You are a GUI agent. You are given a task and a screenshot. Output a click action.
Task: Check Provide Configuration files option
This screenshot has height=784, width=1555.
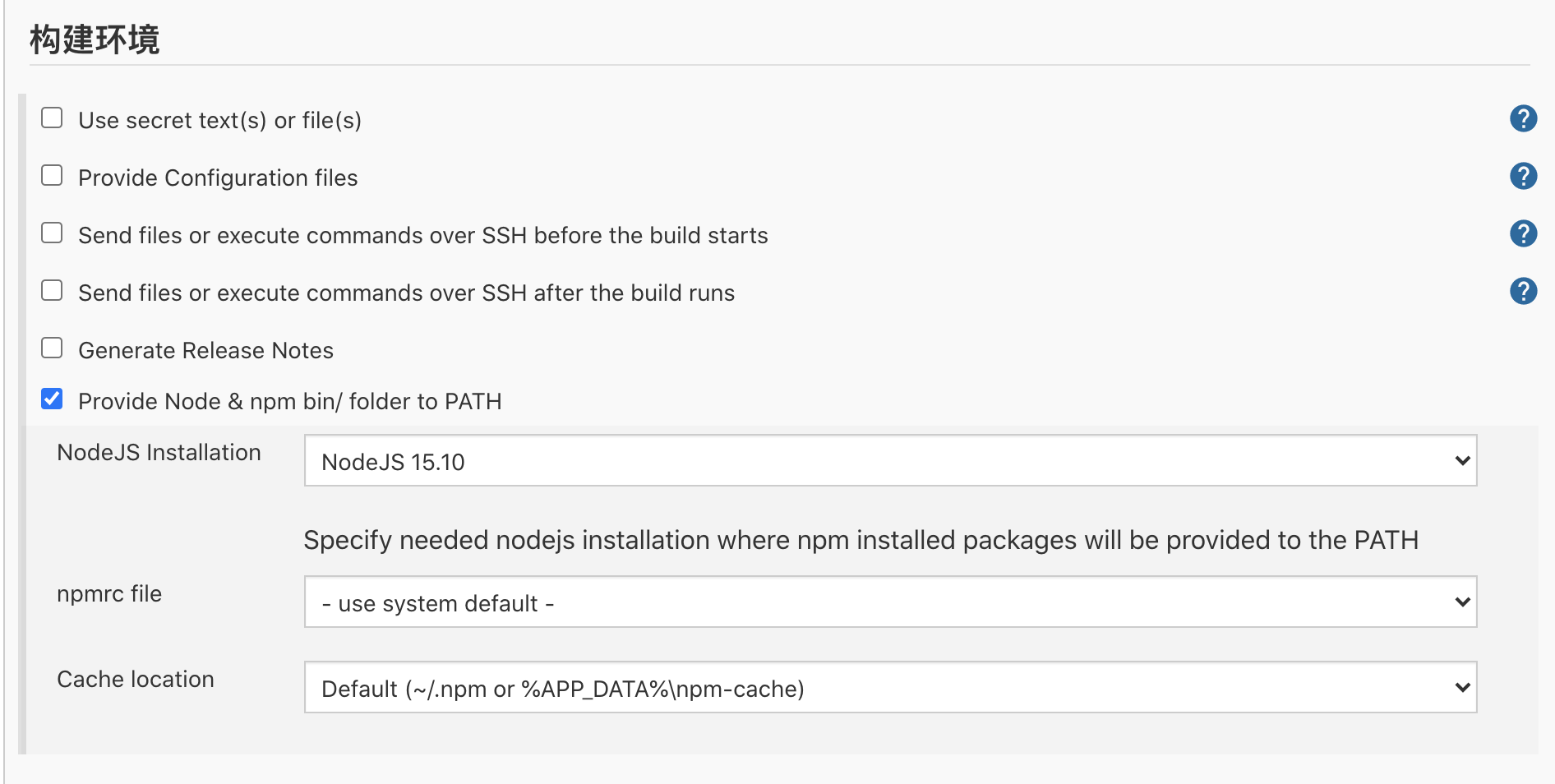(x=52, y=175)
